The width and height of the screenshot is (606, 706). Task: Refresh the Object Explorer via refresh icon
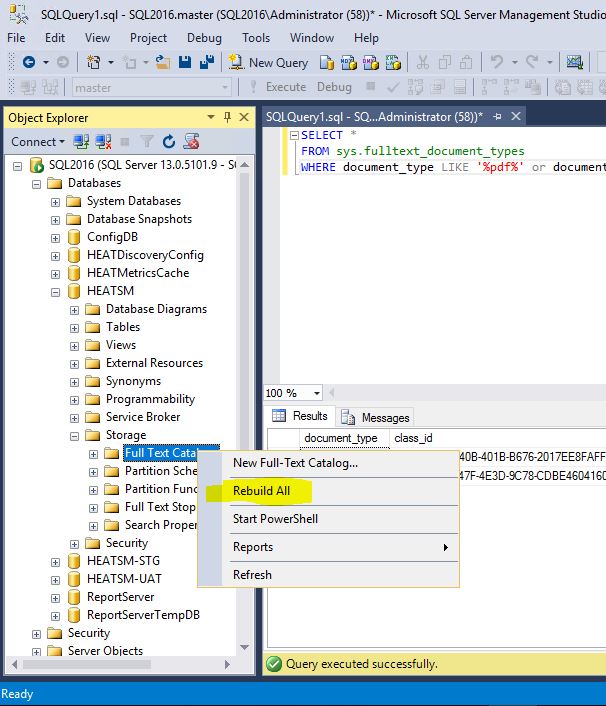(x=169, y=142)
